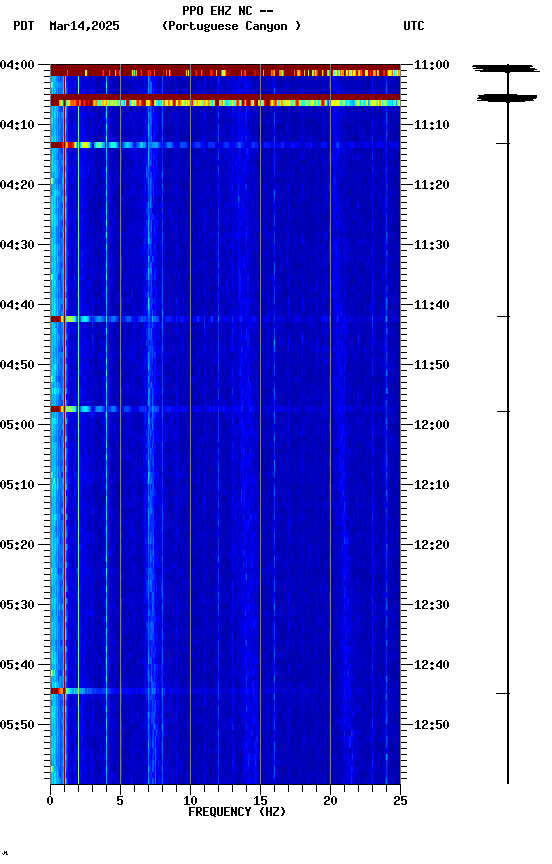
Task: Select the 'PDT' timezone label
Action: click(x=24, y=26)
